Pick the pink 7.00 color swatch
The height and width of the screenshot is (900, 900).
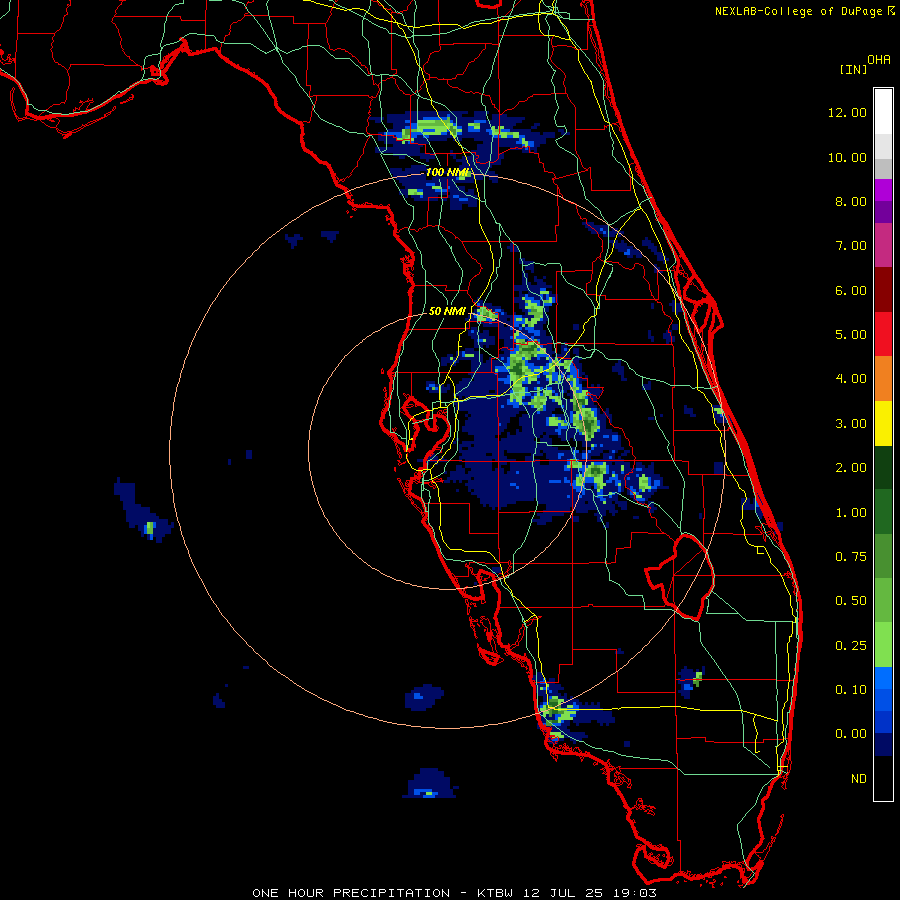point(883,246)
